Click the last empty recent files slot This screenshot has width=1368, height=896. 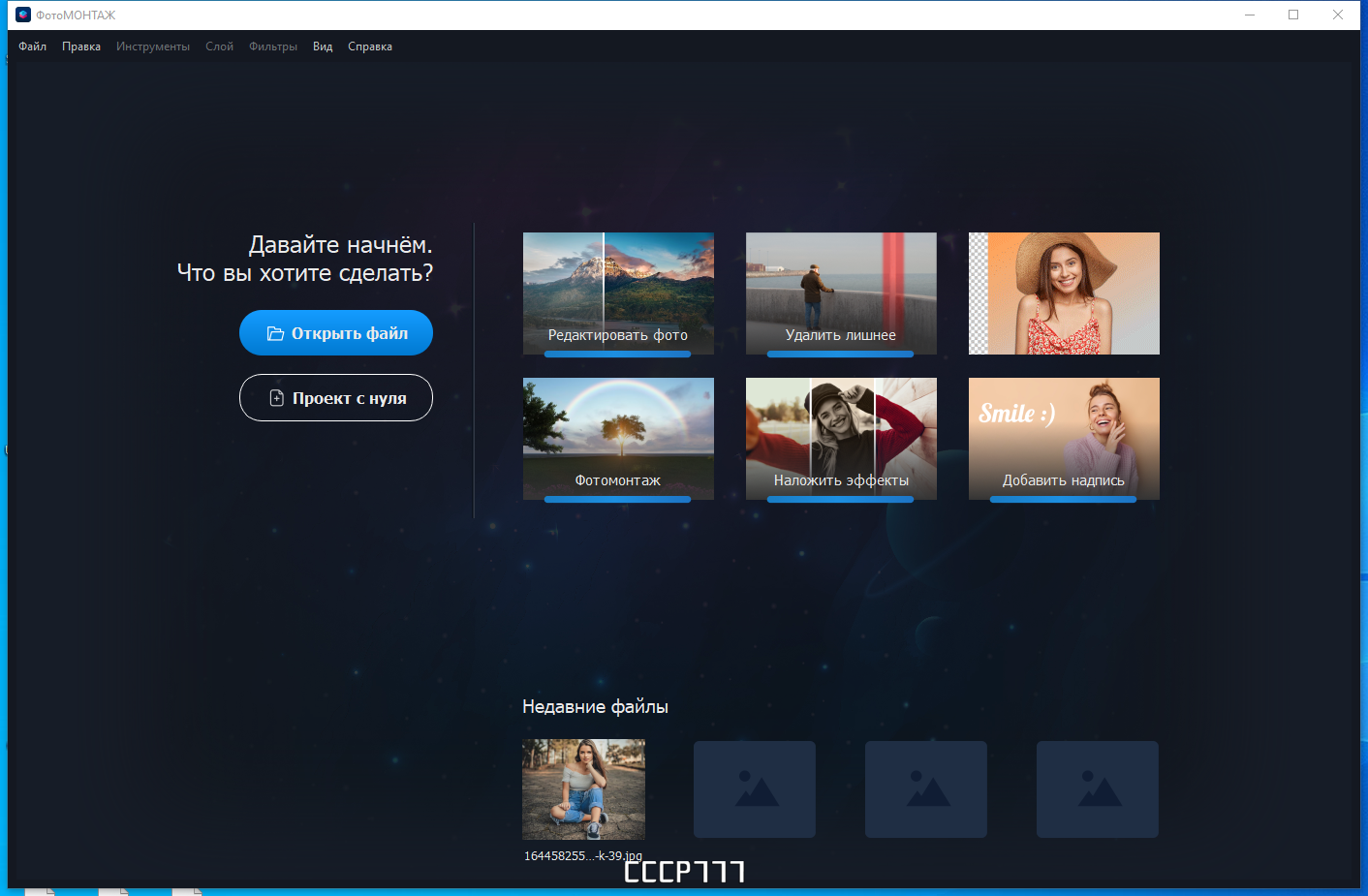(x=1097, y=788)
